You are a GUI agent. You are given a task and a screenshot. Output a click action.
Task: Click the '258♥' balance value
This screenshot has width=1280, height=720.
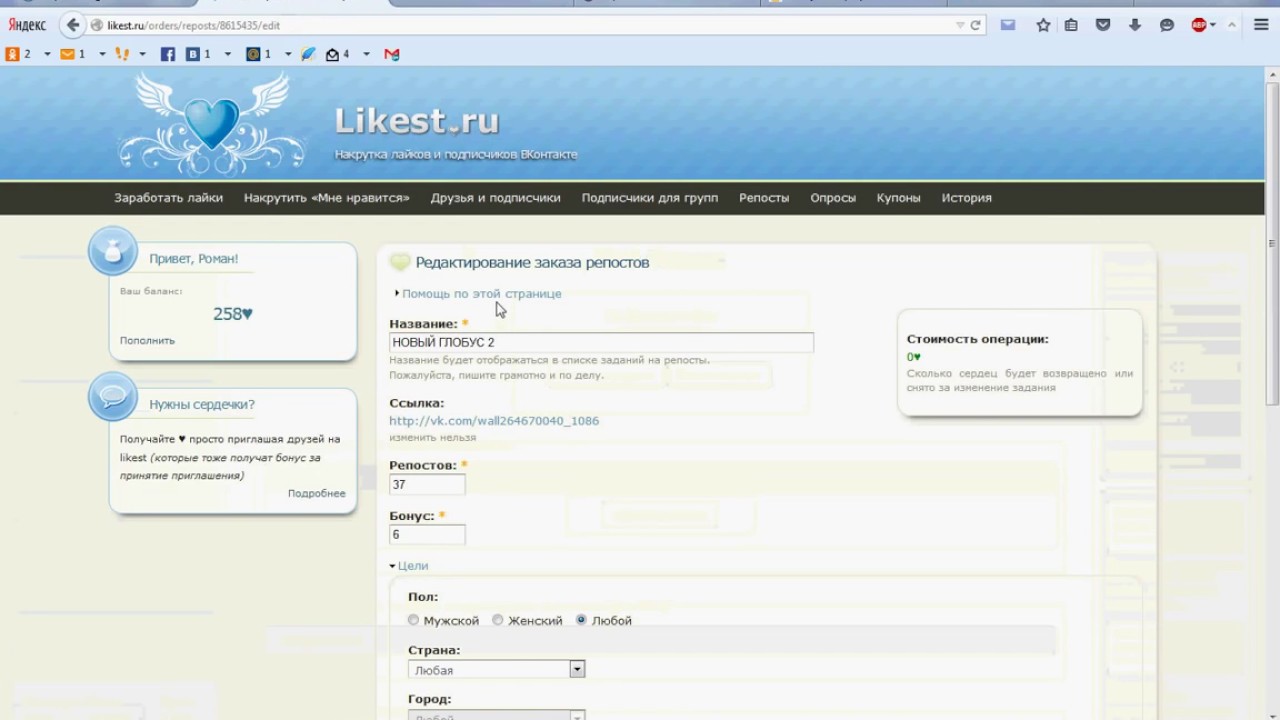(x=233, y=314)
